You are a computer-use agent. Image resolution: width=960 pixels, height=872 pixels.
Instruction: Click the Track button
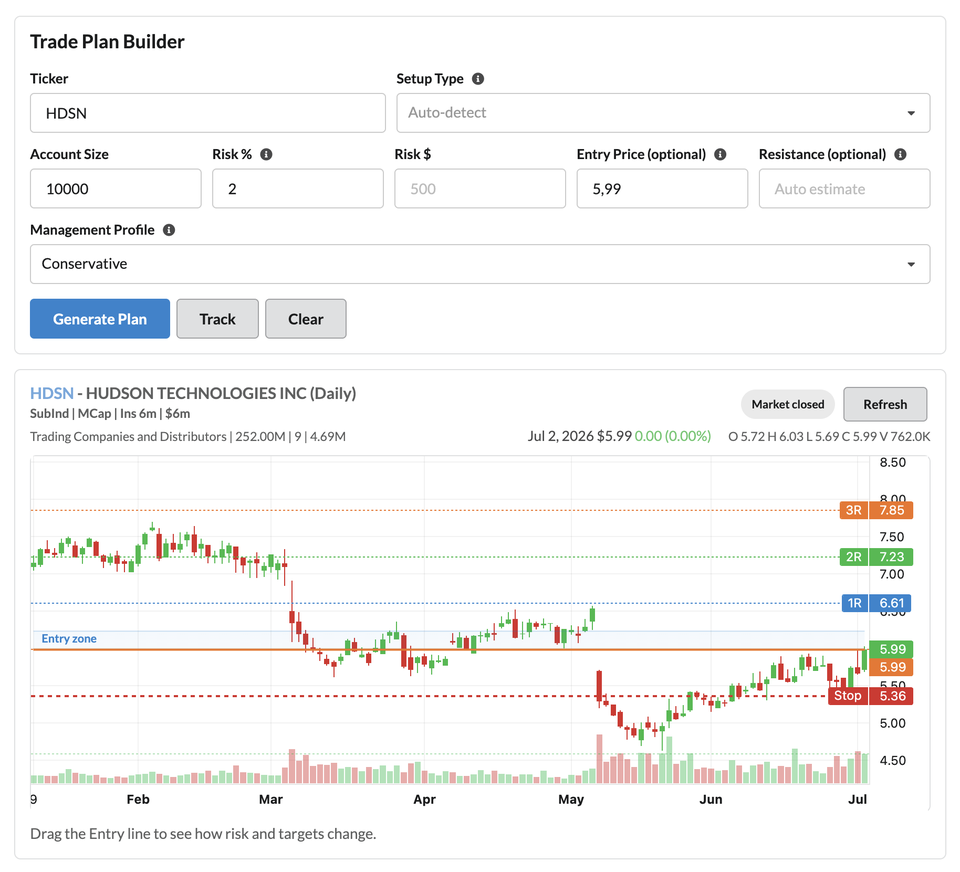pos(217,318)
